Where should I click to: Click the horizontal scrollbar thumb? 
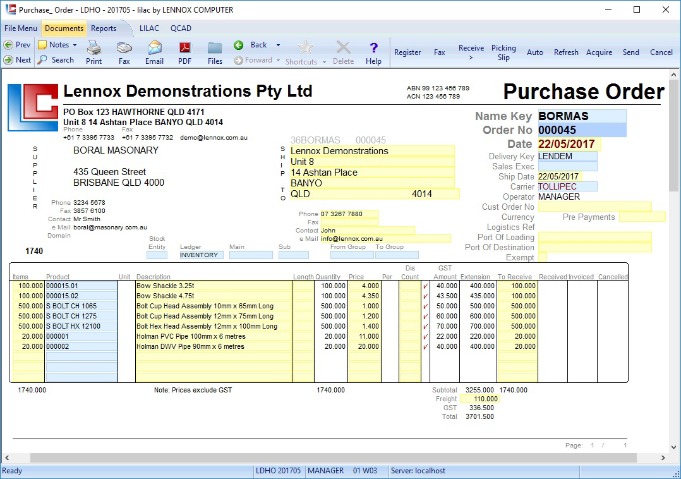click(x=333, y=458)
